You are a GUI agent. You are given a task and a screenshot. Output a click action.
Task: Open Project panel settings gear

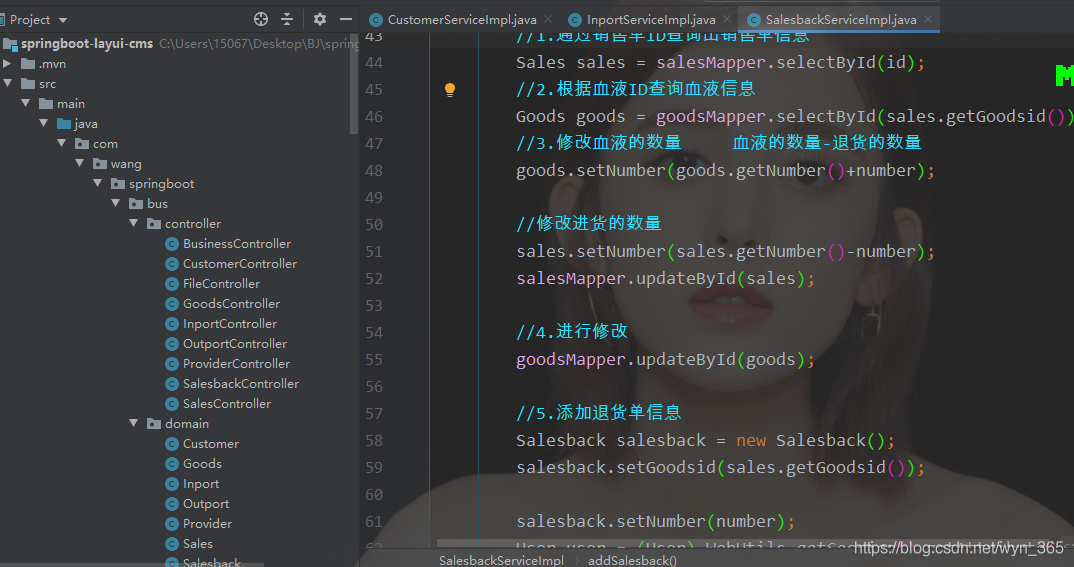pos(320,19)
